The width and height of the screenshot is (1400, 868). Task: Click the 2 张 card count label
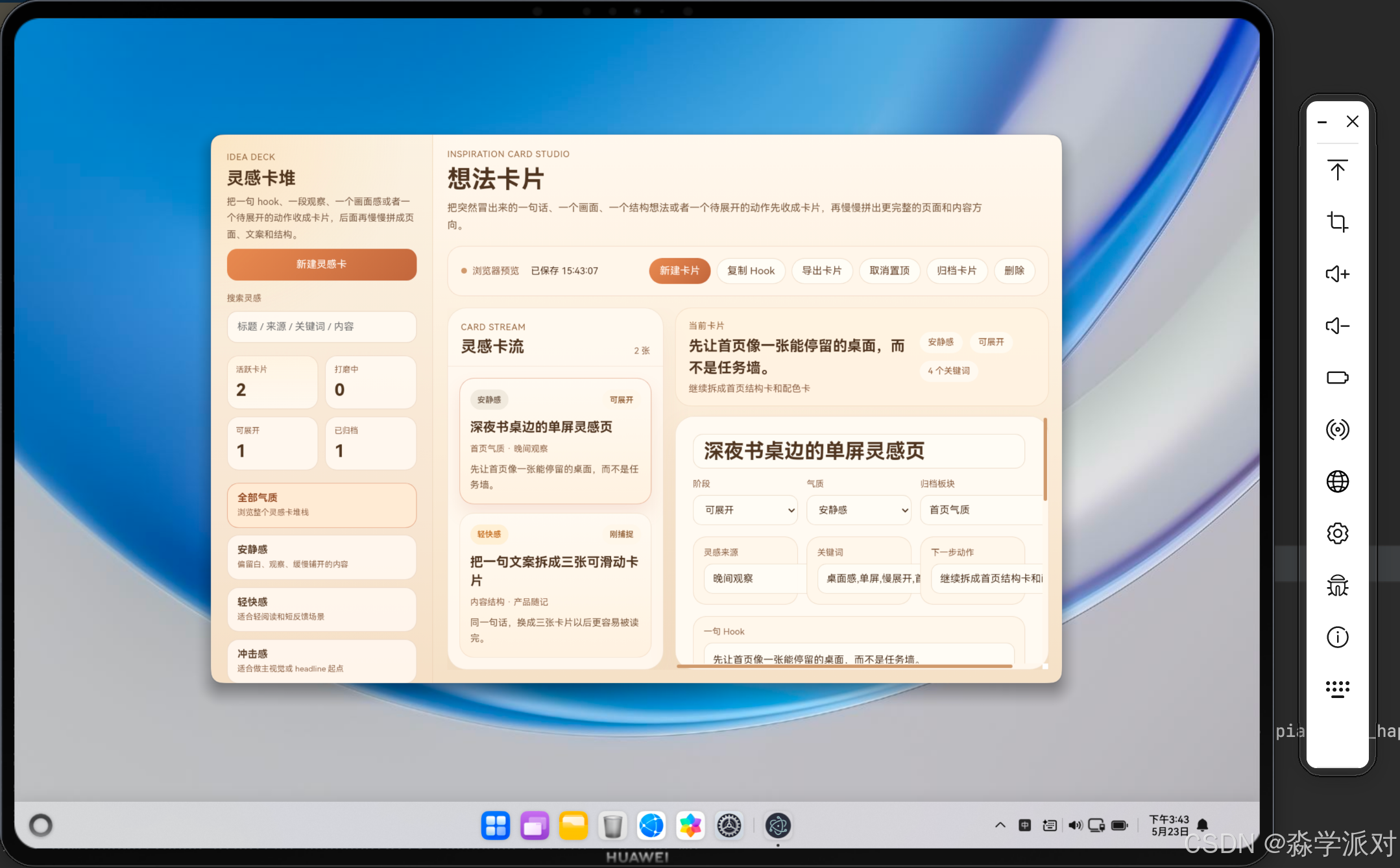click(x=642, y=350)
